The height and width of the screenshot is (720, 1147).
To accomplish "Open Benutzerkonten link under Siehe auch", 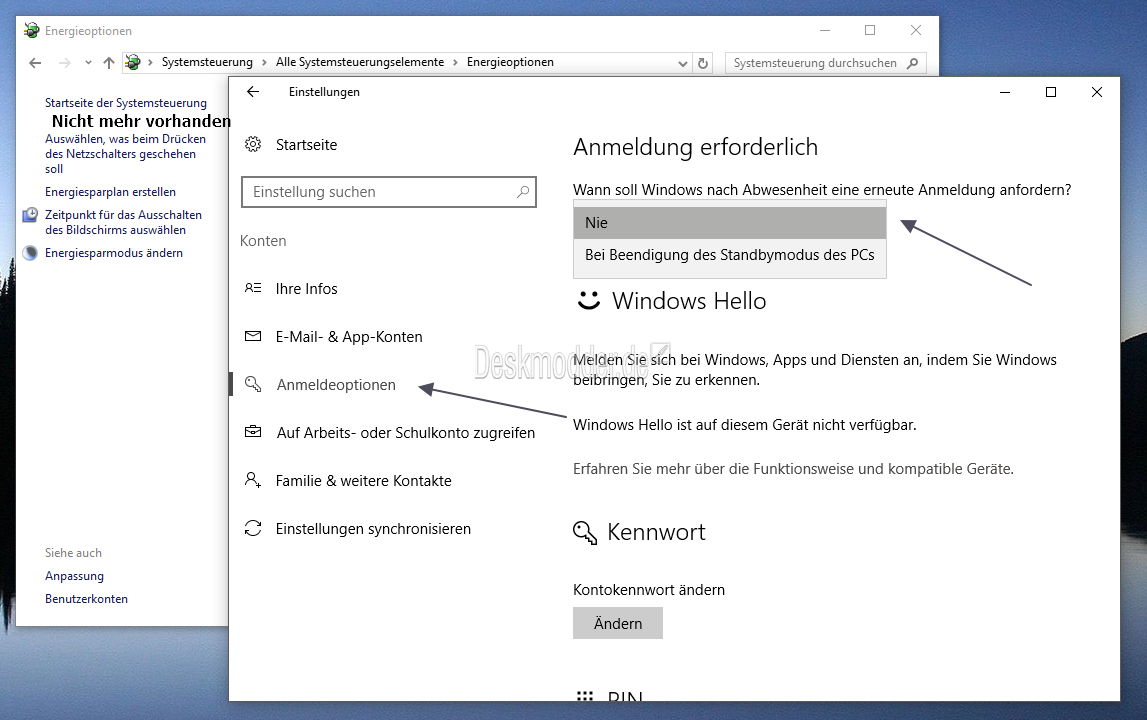I will pyautogui.click(x=86, y=599).
